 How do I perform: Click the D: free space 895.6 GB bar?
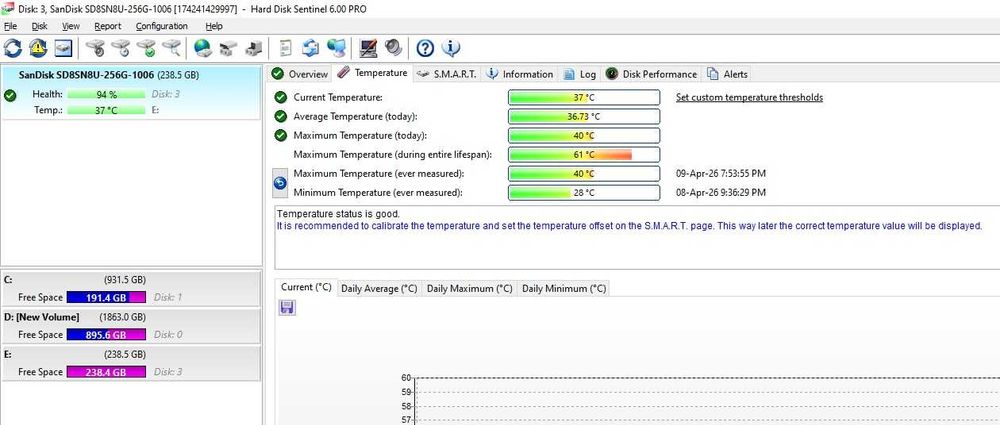click(x=107, y=334)
